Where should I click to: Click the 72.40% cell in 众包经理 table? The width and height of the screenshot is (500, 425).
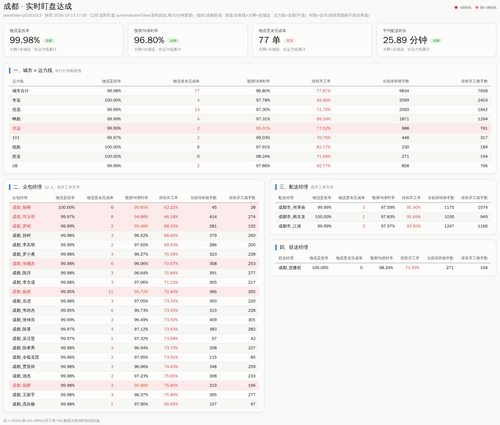(x=171, y=292)
